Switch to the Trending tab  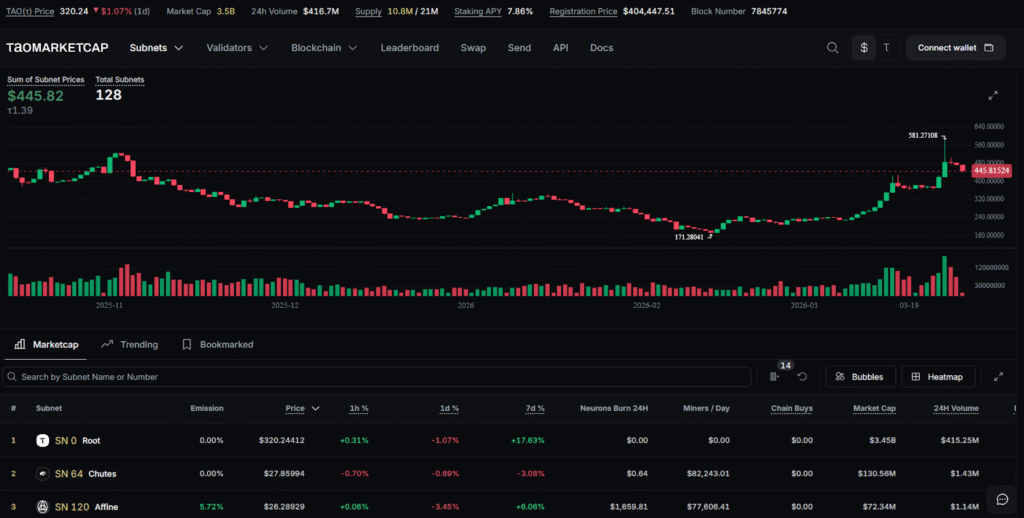coord(130,344)
